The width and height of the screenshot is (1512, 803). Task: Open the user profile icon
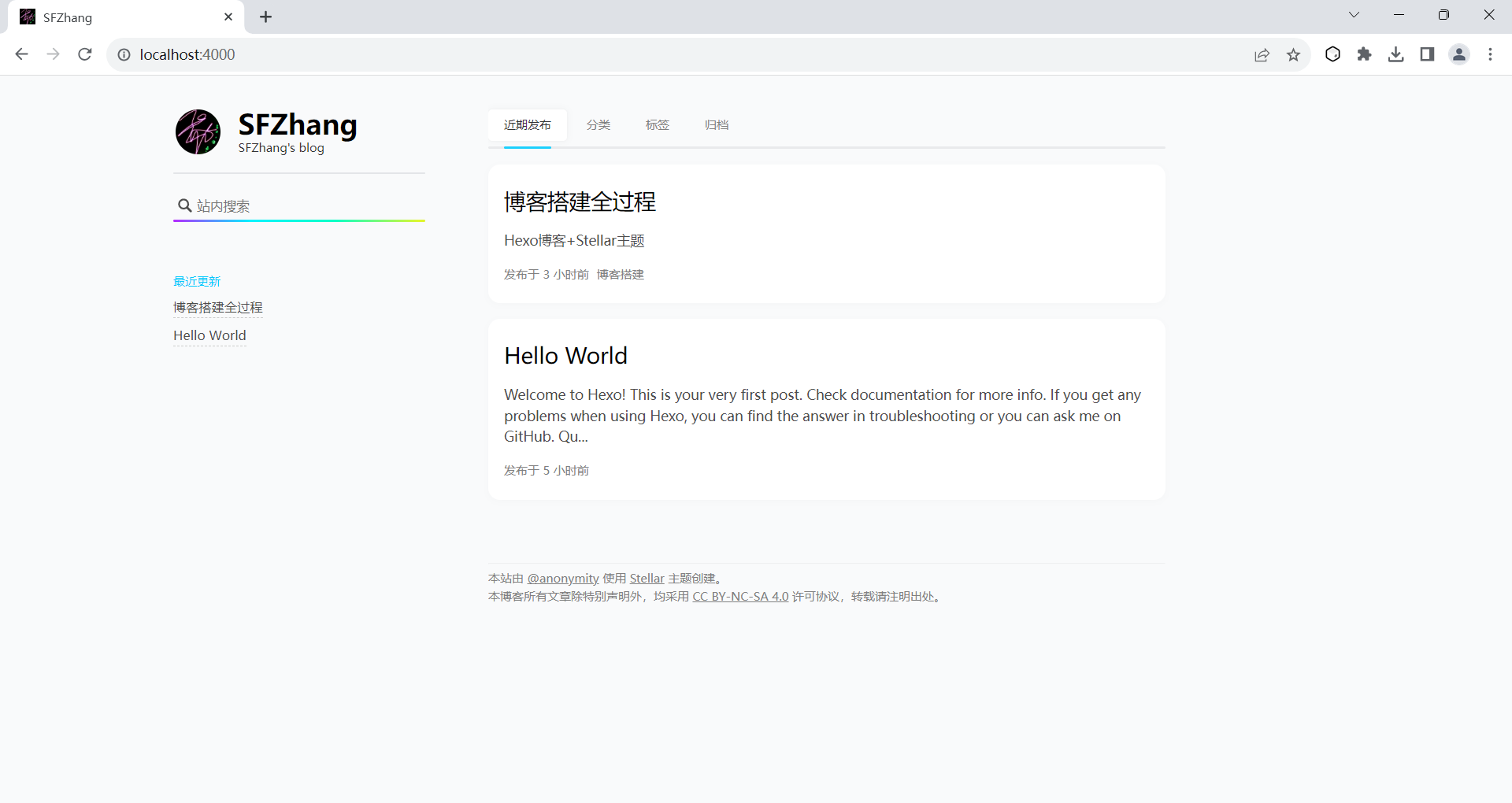coord(1458,54)
